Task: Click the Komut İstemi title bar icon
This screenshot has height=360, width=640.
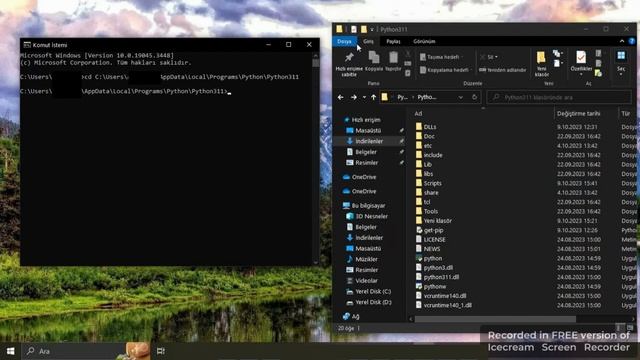Action: tap(27, 45)
